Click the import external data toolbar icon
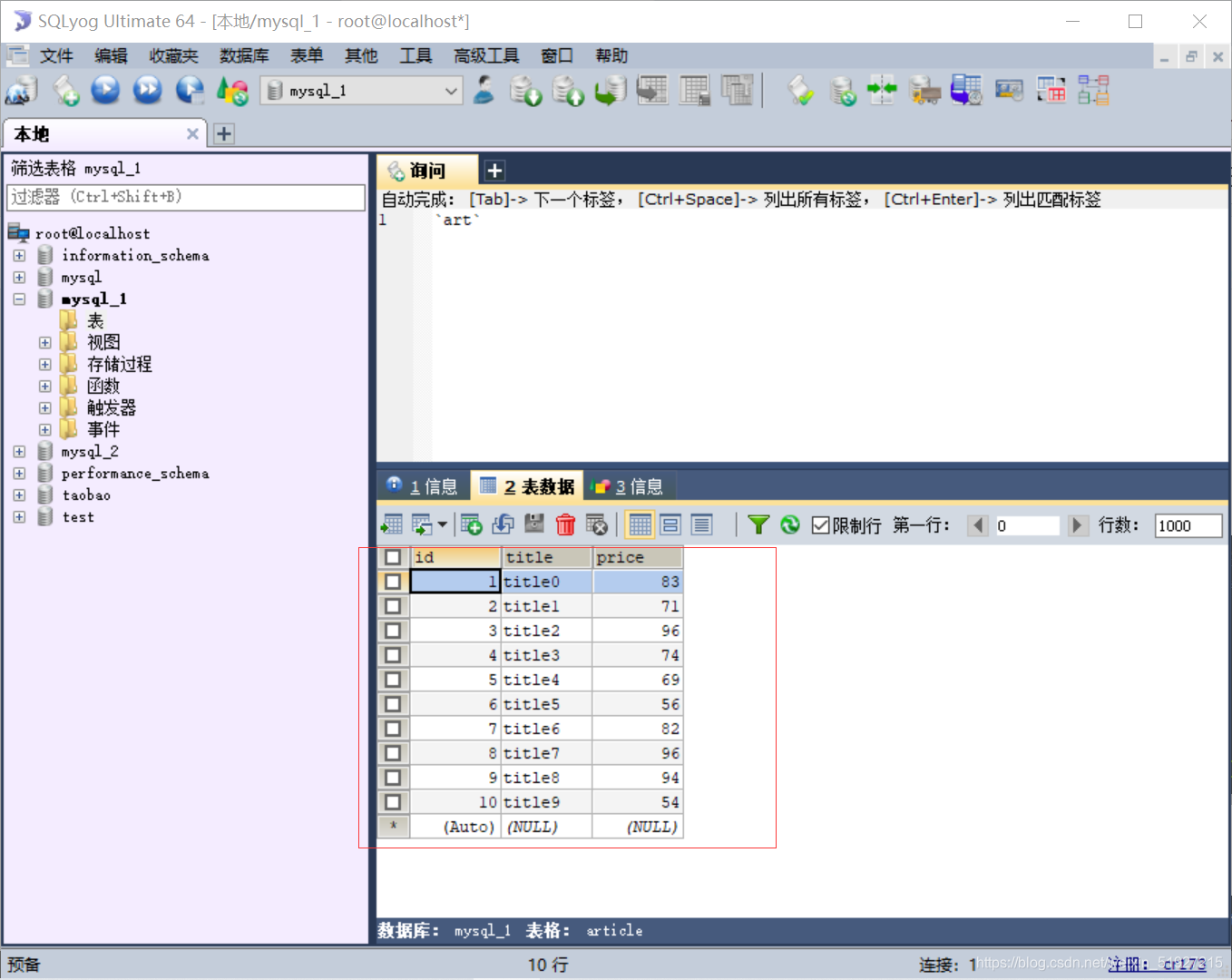This screenshot has height=980, width=1232. click(966, 91)
